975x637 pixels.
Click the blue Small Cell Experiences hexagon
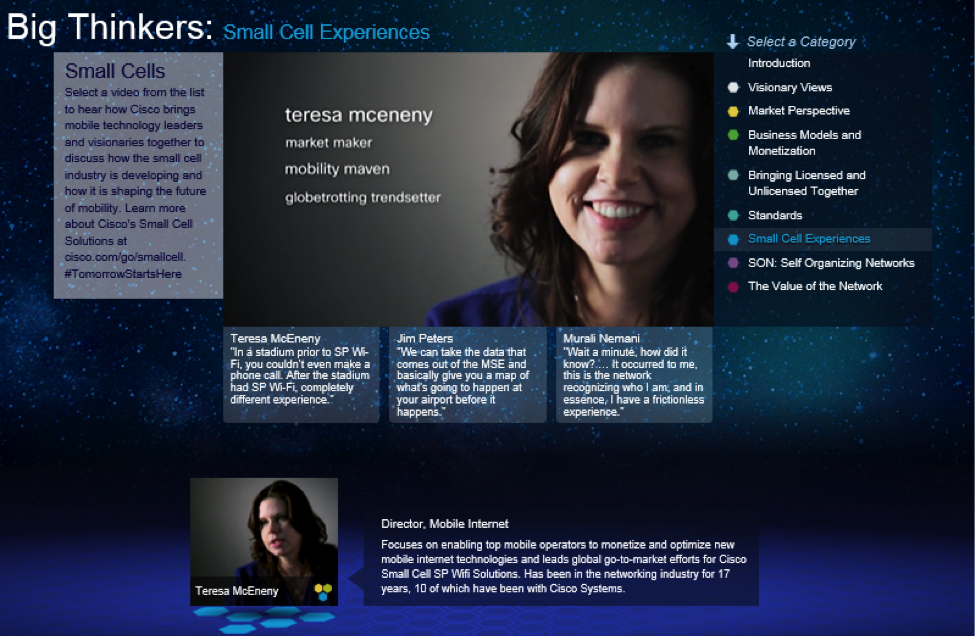733,239
